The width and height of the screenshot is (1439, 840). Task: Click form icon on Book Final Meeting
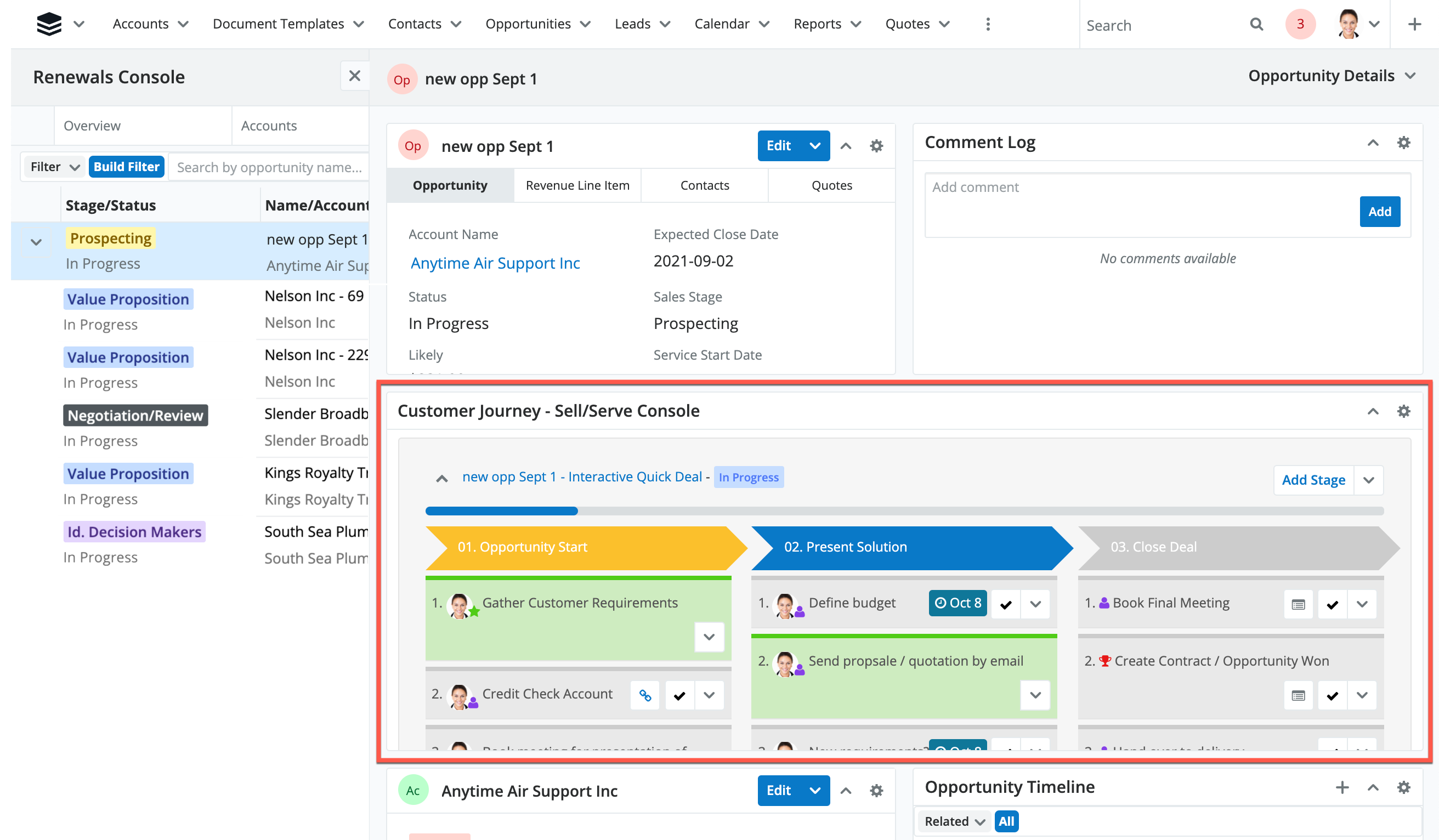(1298, 604)
